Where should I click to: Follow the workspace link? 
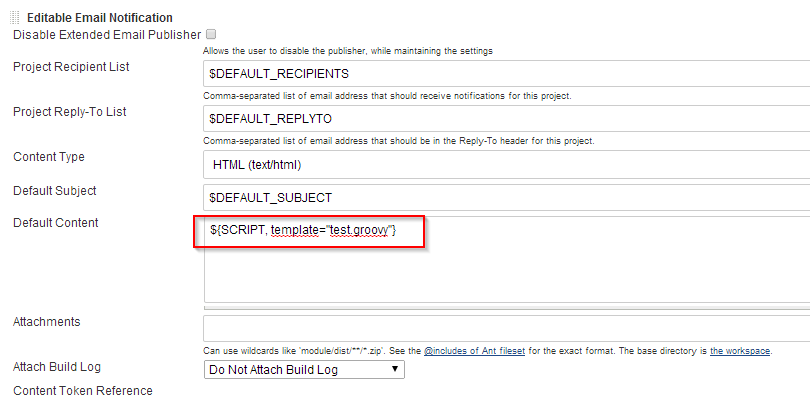click(x=741, y=352)
